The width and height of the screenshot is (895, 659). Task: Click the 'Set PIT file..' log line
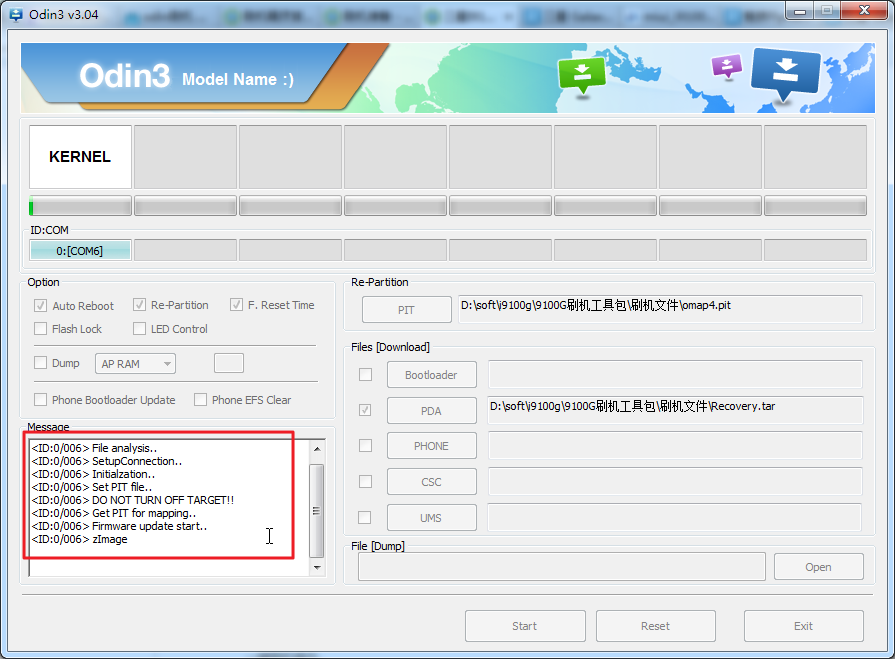92,487
